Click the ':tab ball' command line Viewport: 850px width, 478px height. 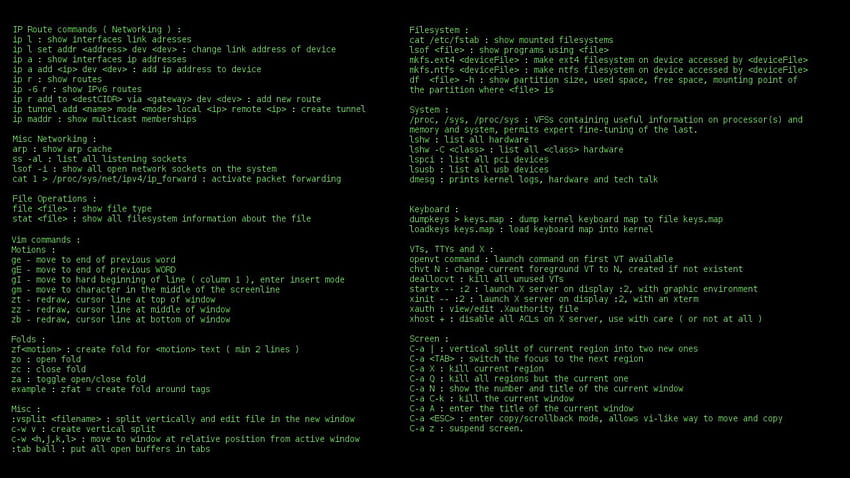[x=111, y=449]
